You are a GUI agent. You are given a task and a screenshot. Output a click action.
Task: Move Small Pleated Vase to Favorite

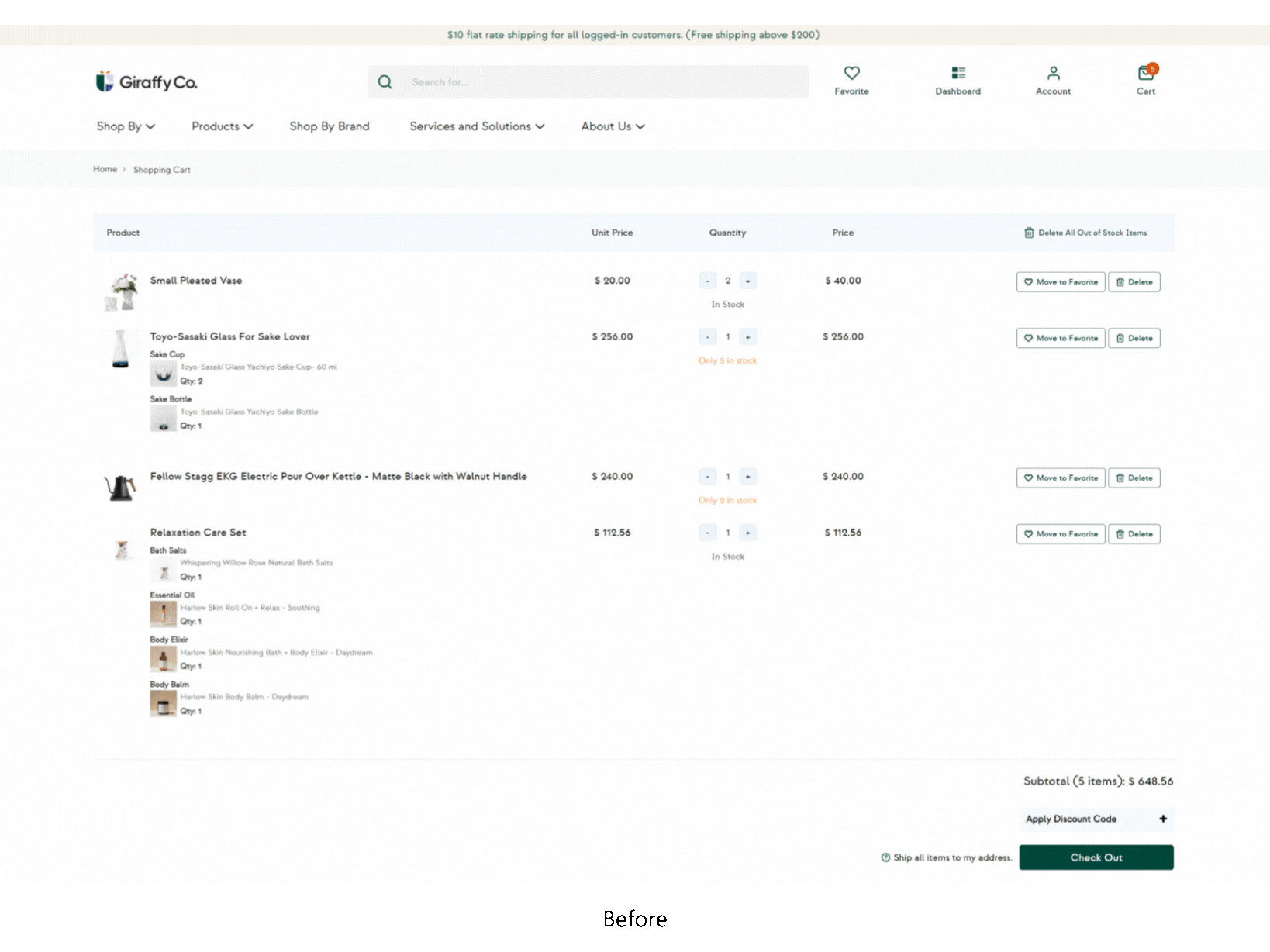(x=1061, y=282)
